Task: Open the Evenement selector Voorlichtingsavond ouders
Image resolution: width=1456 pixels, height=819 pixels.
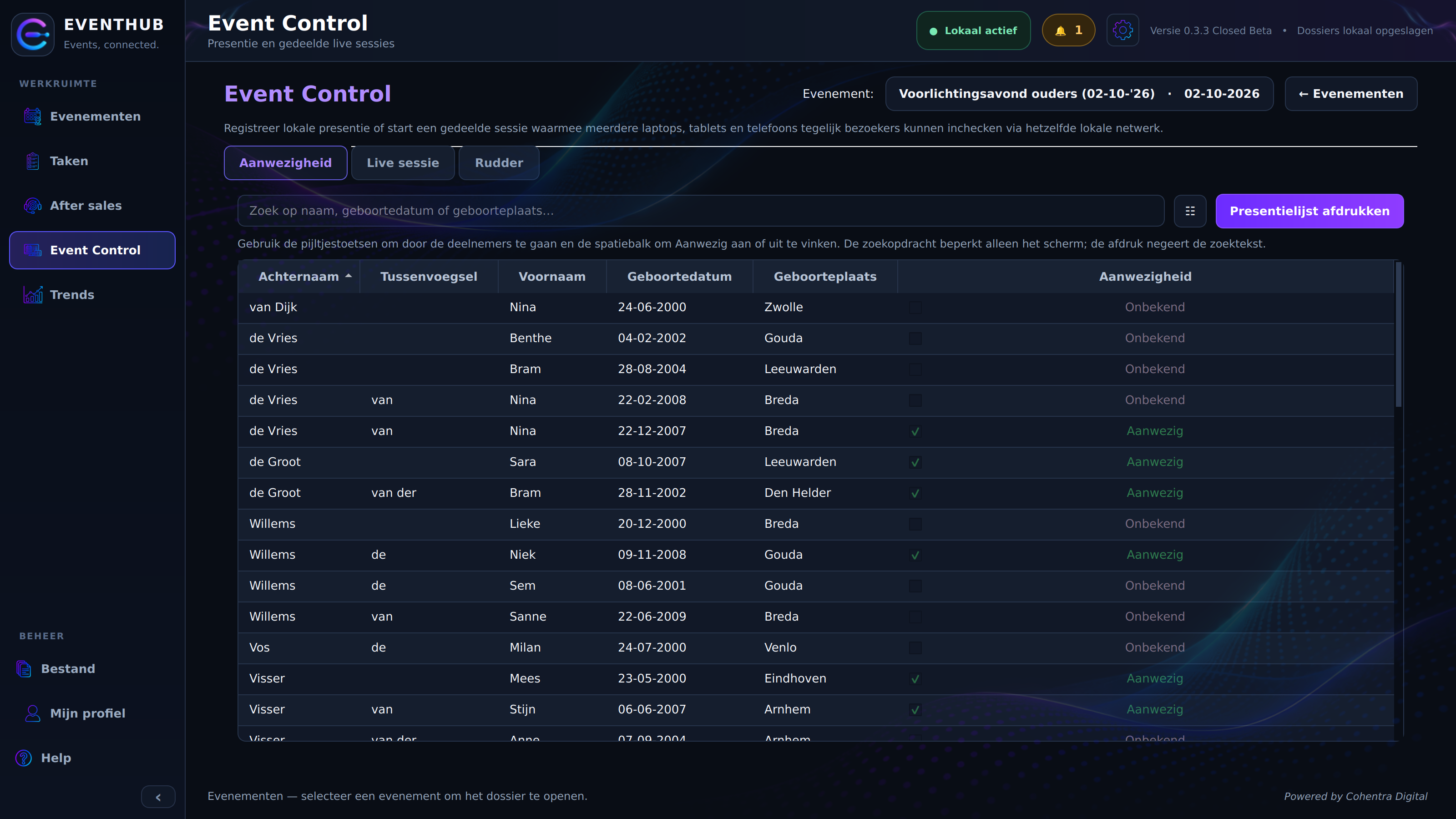Action: click(x=1079, y=94)
